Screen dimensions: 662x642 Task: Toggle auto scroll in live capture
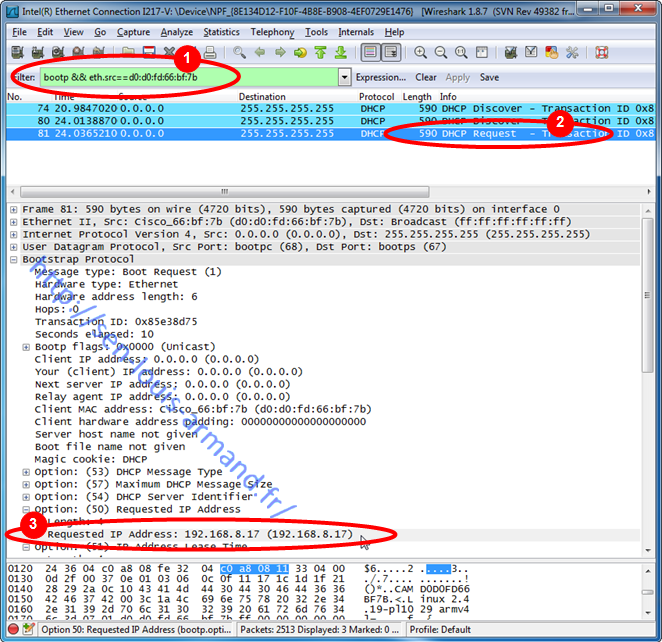391,52
